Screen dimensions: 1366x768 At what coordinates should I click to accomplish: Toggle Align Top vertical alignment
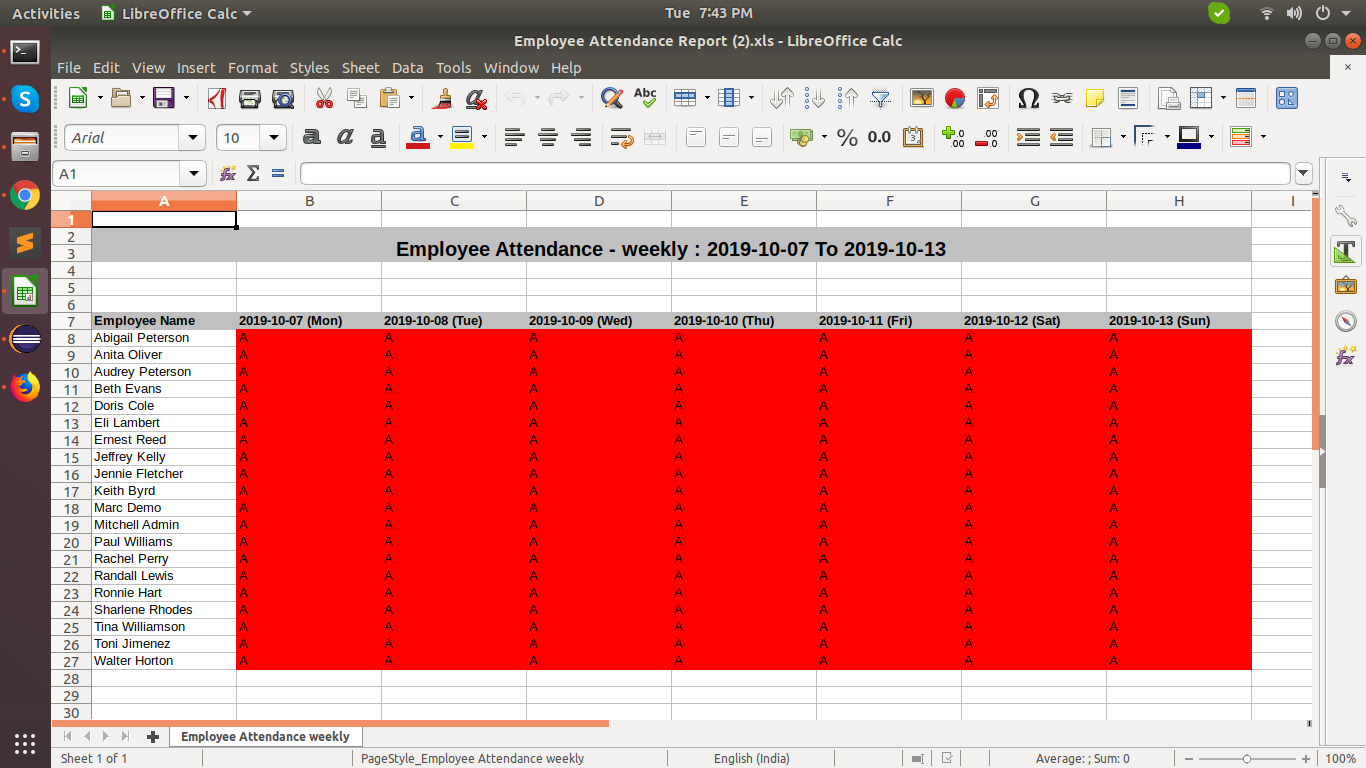696,137
